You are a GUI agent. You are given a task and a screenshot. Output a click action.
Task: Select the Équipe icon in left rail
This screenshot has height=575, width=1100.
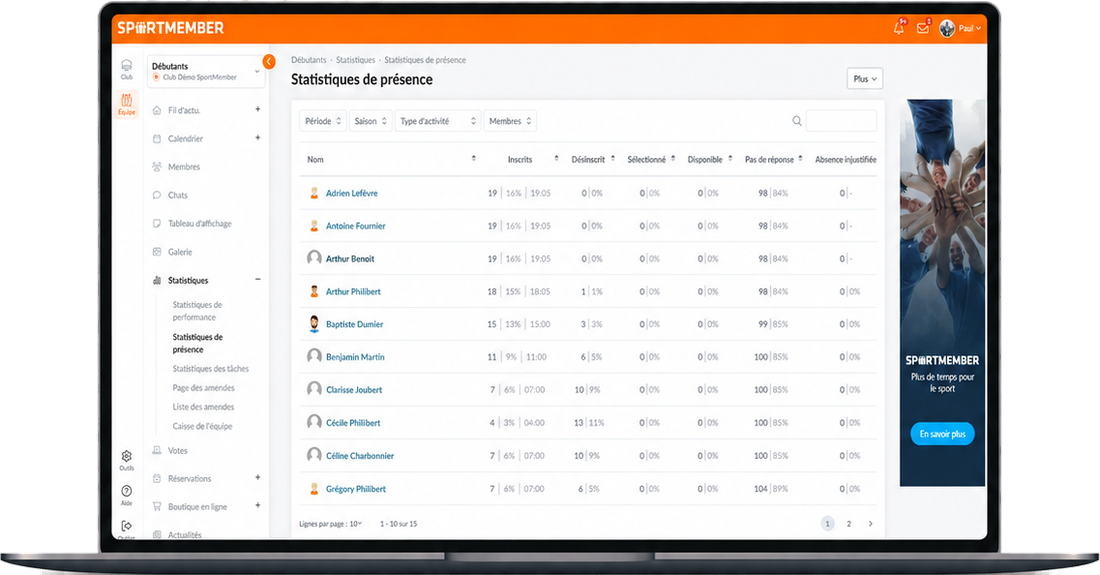(126, 104)
